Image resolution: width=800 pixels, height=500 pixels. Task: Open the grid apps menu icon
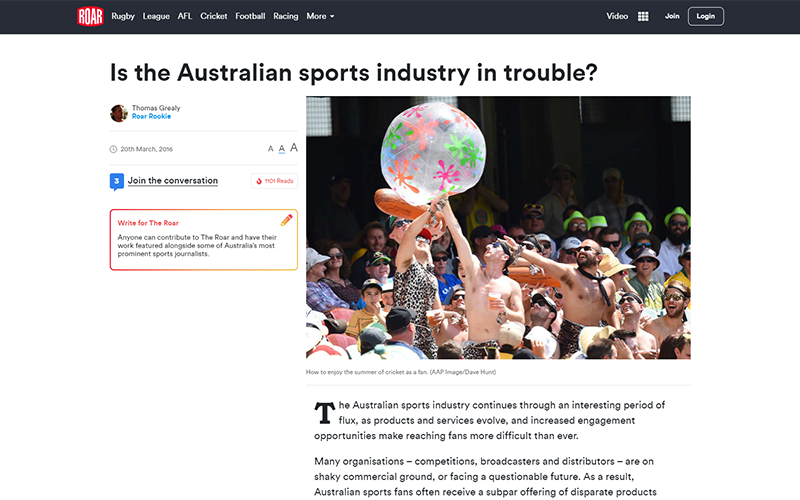coord(643,16)
